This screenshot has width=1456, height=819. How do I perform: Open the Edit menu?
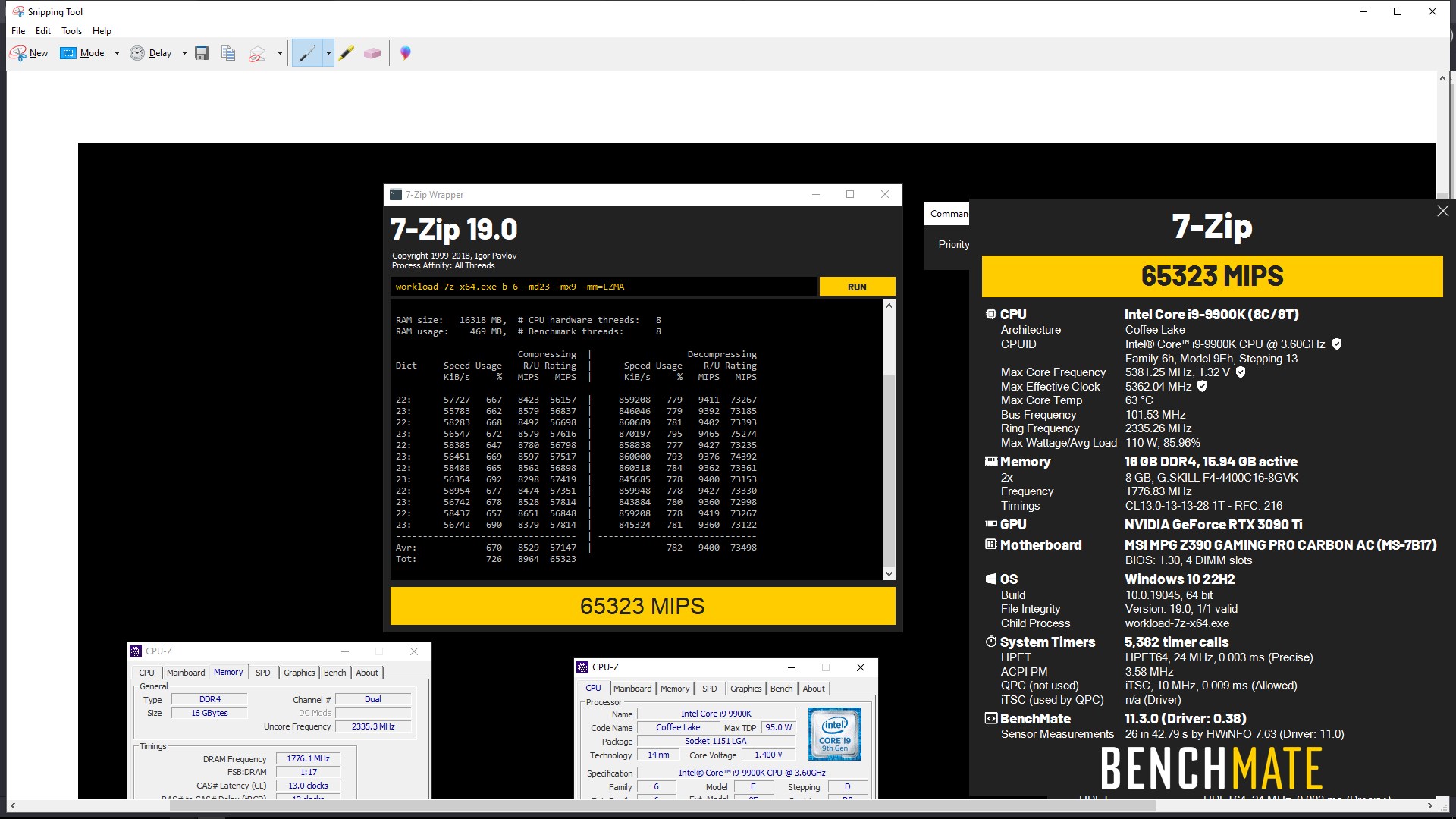pos(43,31)
